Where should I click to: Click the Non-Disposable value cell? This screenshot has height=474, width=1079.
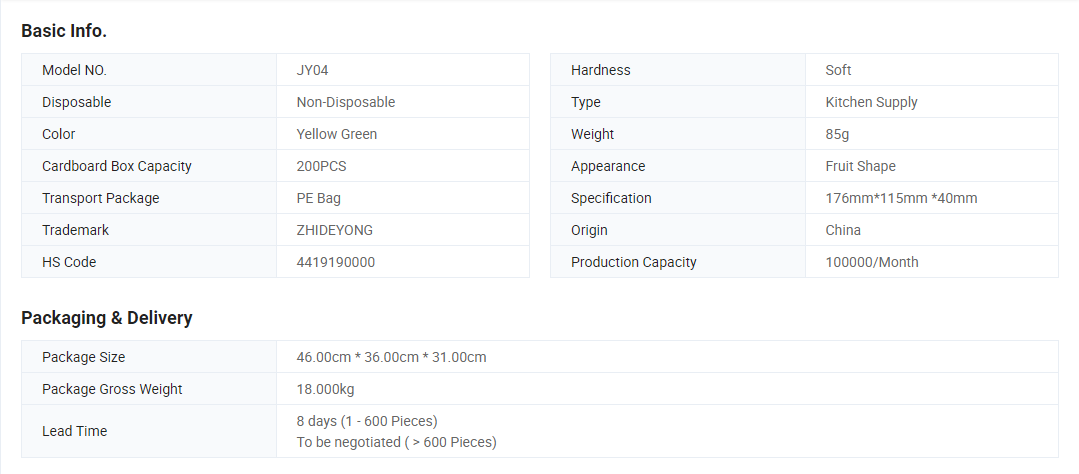point(345,102)
